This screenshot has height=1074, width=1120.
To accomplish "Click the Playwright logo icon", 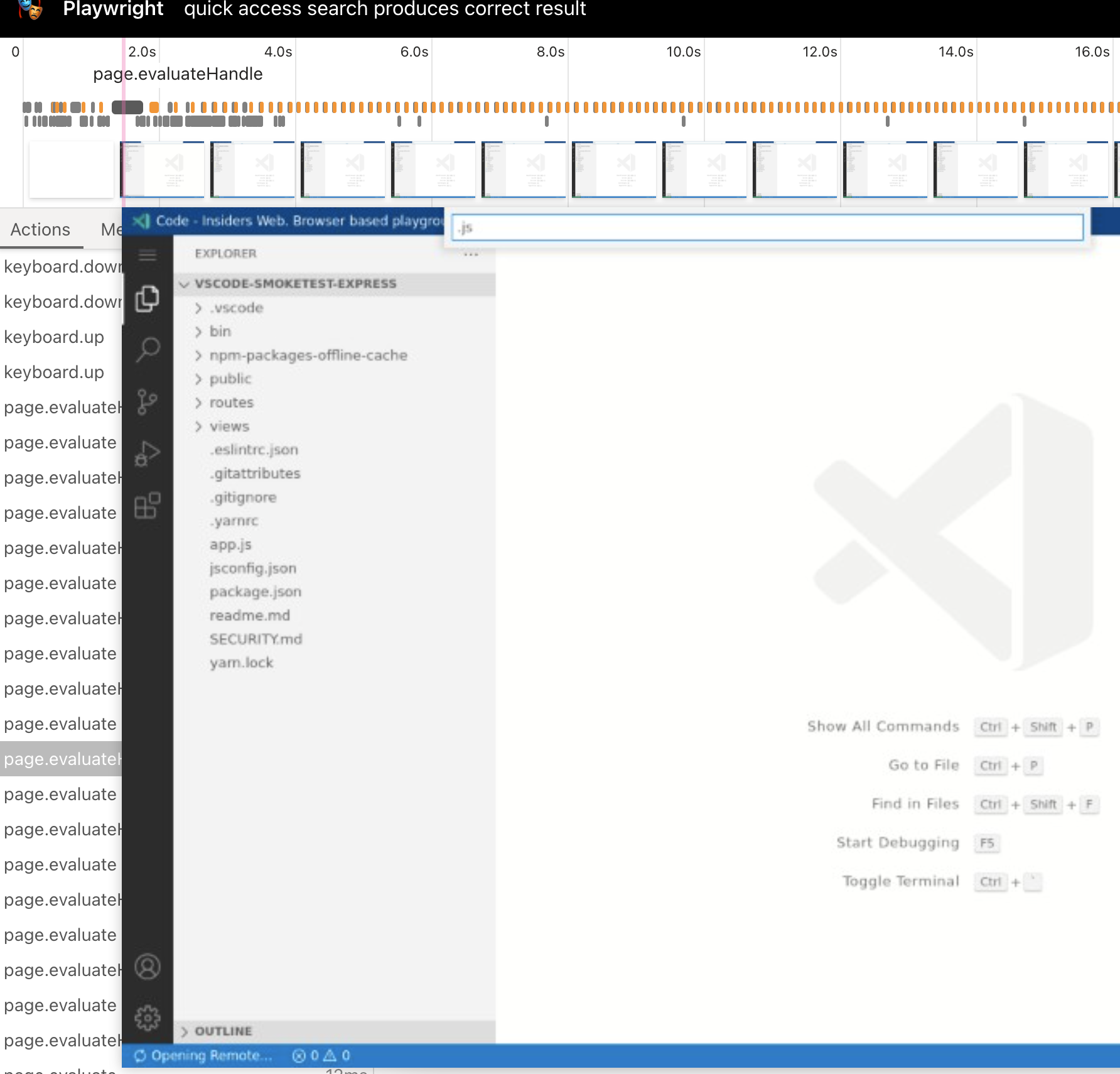I will pyautogui.click(x=30, y=9).
